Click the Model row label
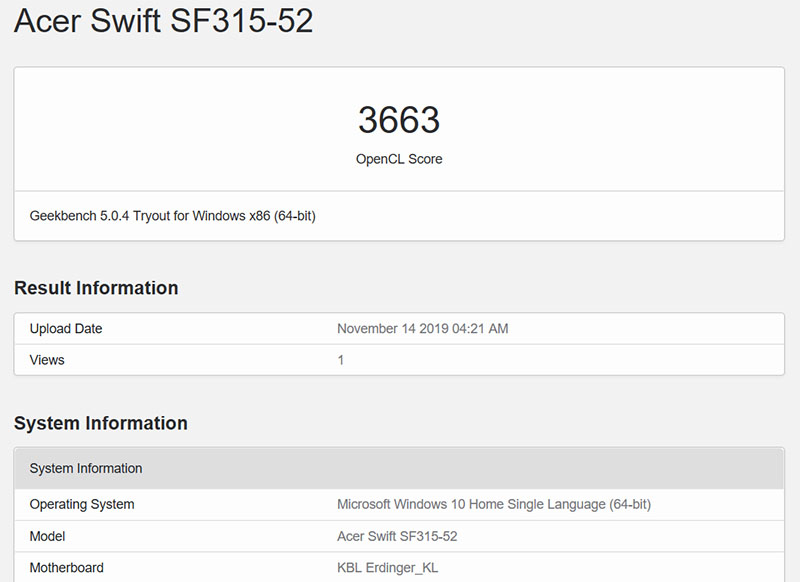800x582 pixels. [x=47, y=536]
